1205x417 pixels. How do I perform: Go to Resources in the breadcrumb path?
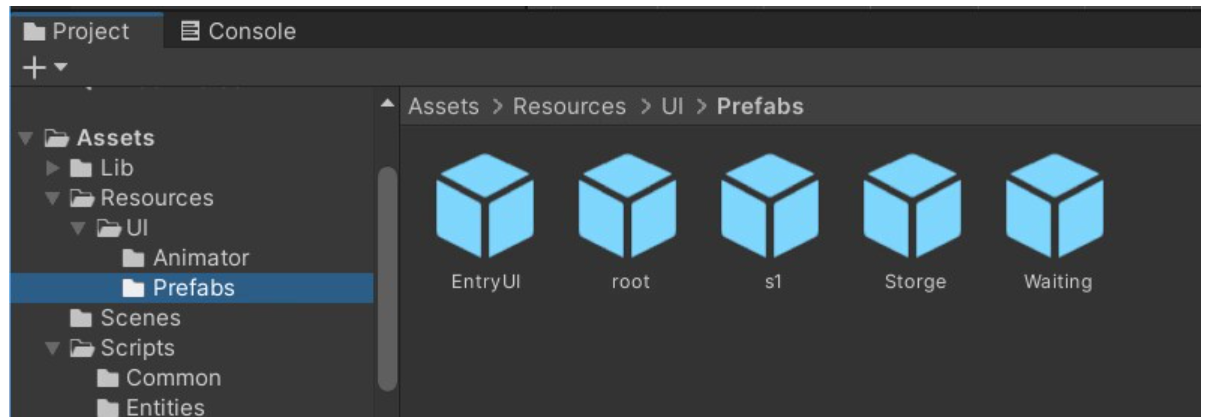[x=569, y=106]
